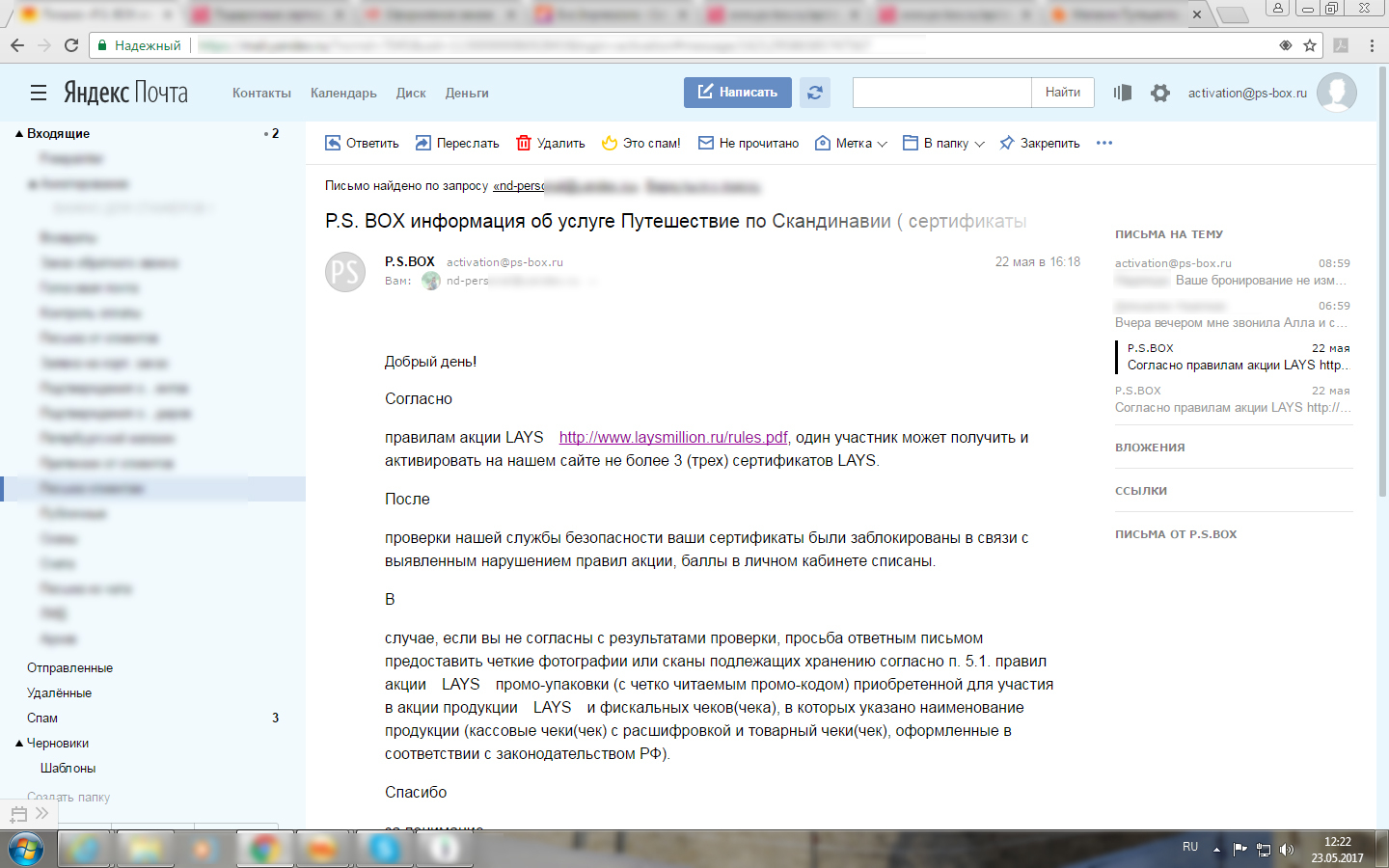The height and width of the screenshot is (868, 1389).
Task: Open the more actions ellipsis menu
Action: click(1104, 143)
